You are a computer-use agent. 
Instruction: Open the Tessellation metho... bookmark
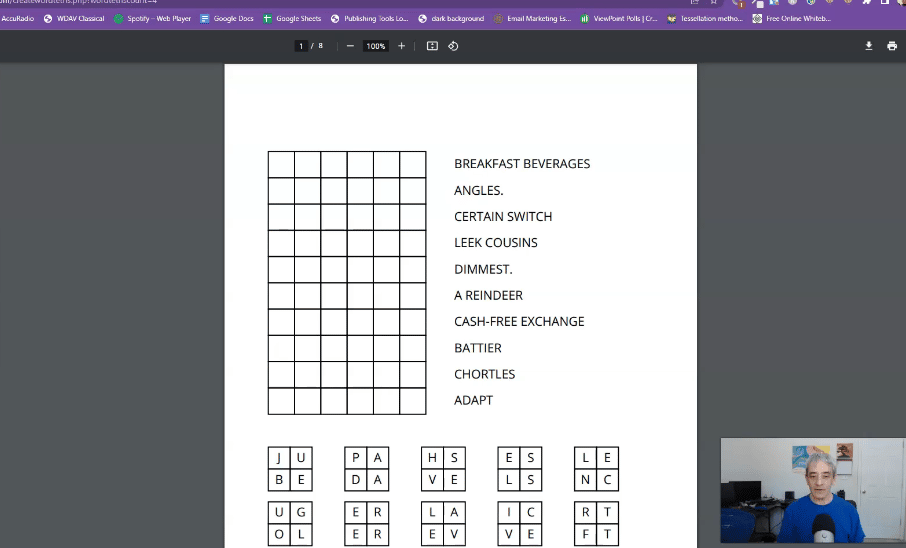point(706,18)
